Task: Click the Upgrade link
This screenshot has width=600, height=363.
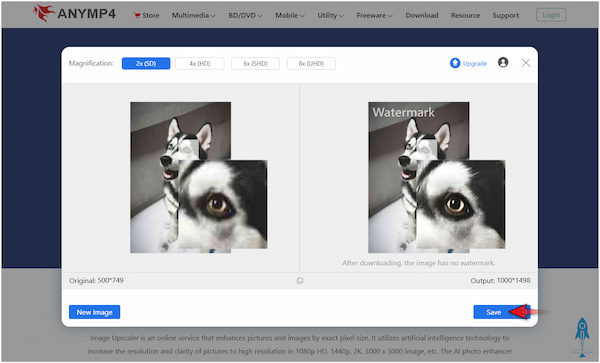Action: [468, 63]
